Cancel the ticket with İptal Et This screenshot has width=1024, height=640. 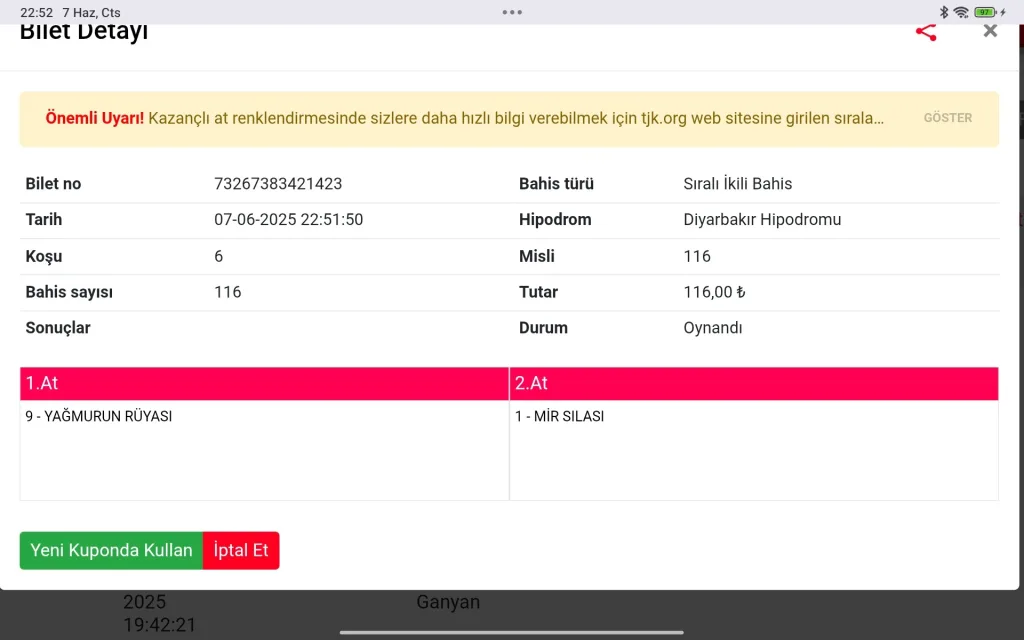241,551
